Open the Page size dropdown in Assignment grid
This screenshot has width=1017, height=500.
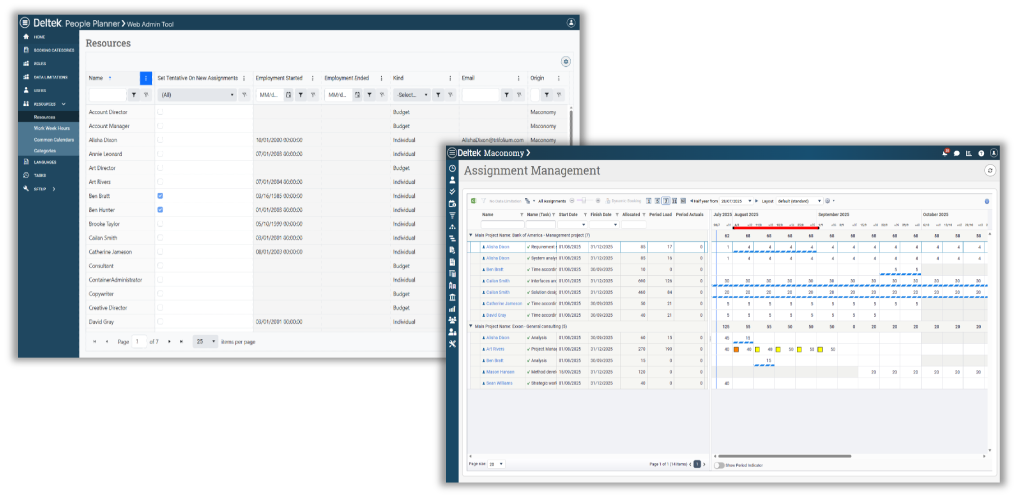tap(496, 464)
